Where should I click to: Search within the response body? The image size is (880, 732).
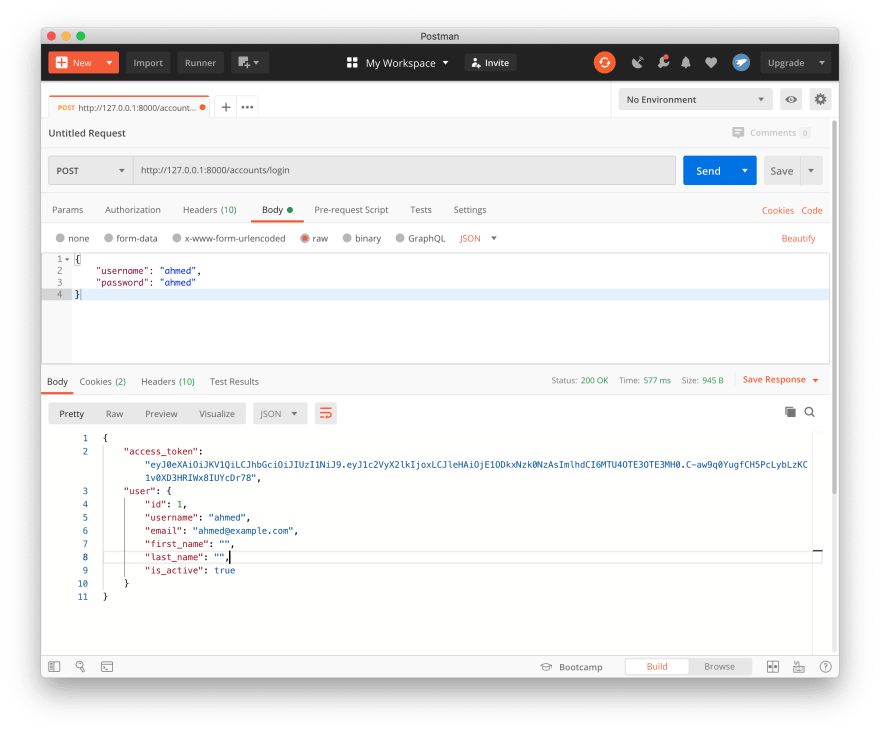[x=809, y=412]
